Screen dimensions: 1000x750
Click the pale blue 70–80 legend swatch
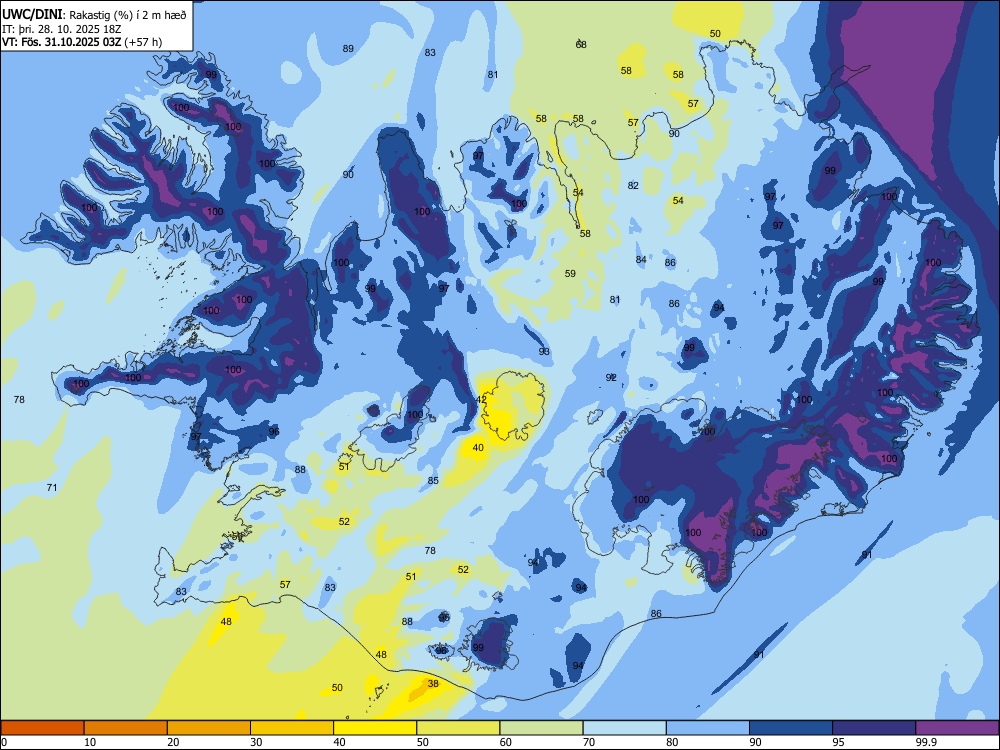tap(624, 728)
